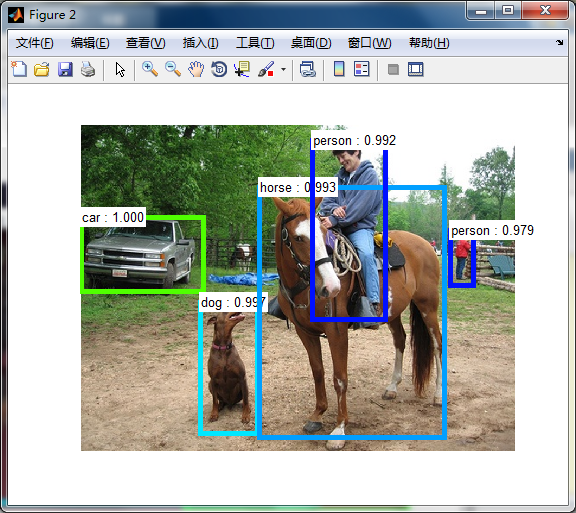The height and width of the screenshot is (513, 576).
Task: Click the 'person : 0.992' label
Action: (354, 140)
